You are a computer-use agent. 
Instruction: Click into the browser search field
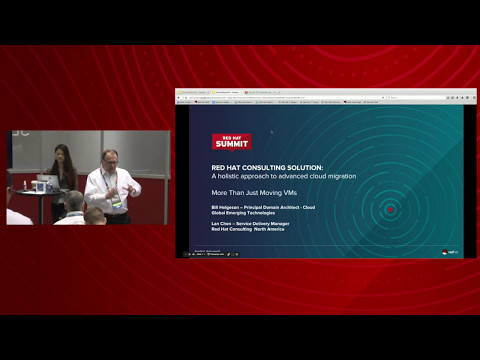pyautogui.click(x=416, y=98)
